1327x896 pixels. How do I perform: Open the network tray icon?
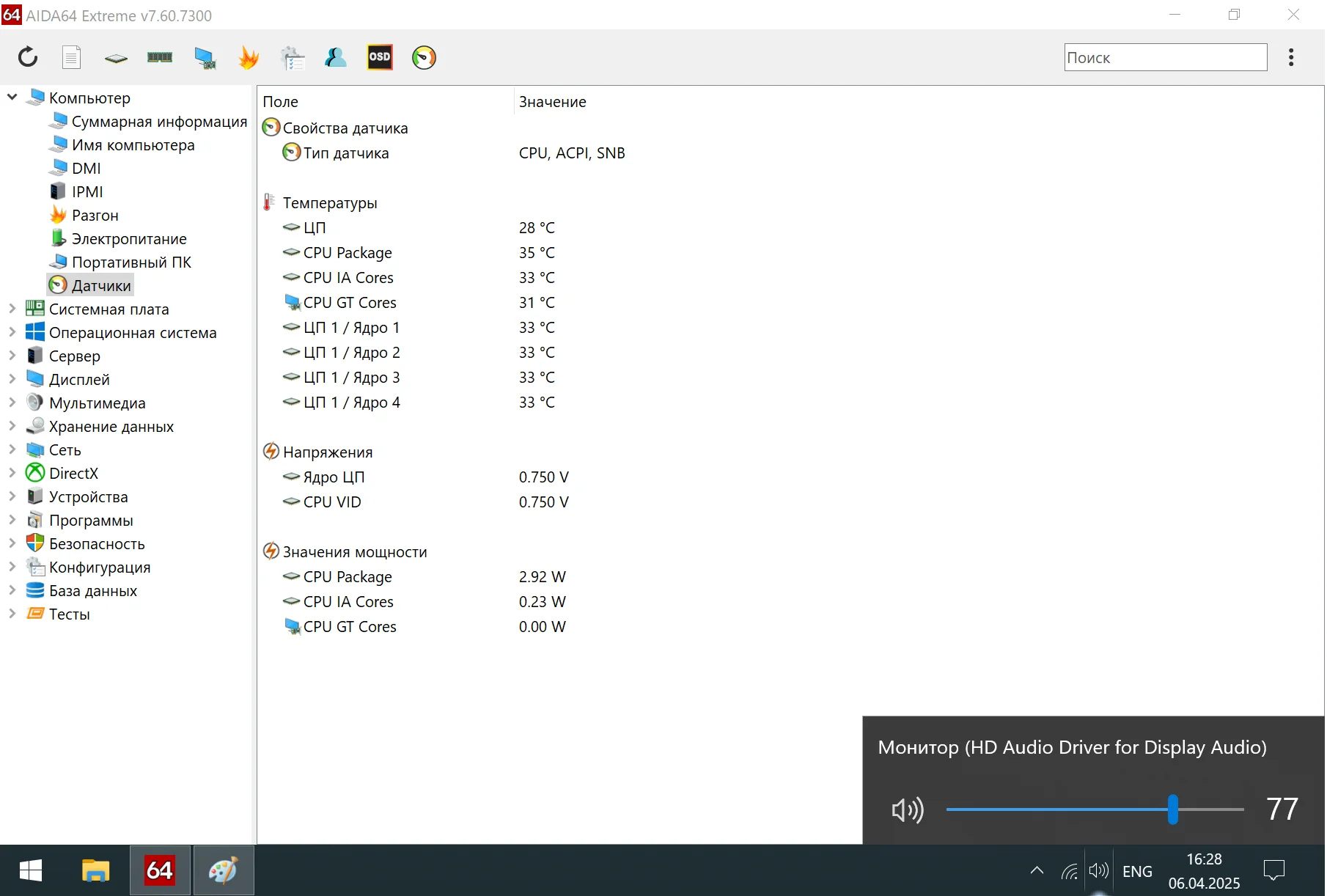click(1070, 871)
